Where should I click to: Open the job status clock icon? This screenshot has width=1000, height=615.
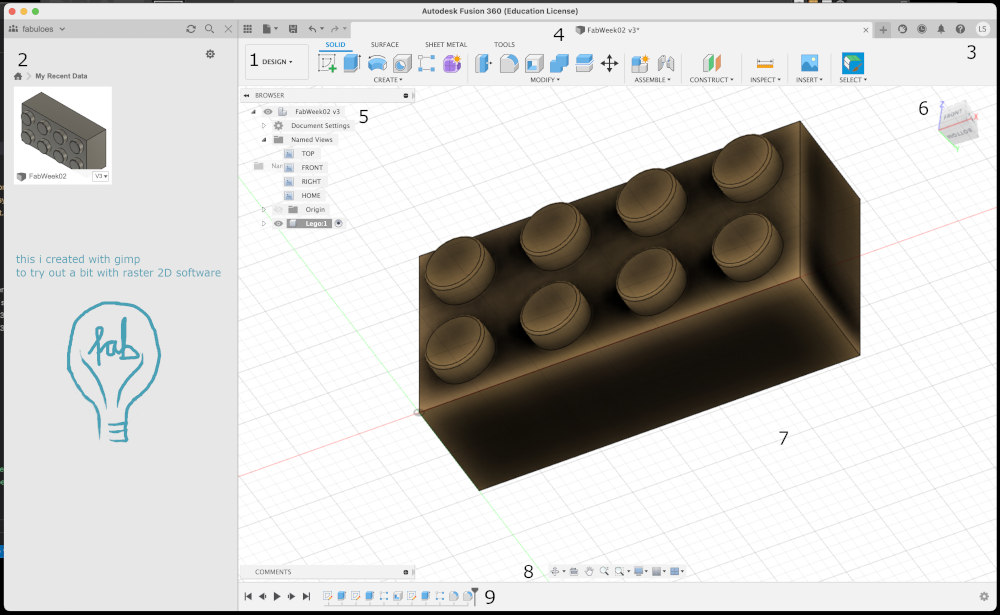coord(922,29)
